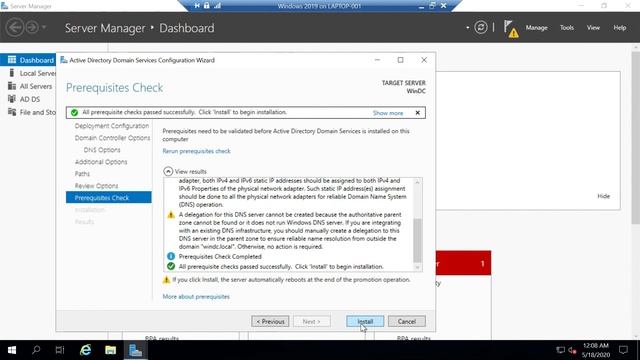
Task: Click the lock icon on VM connection bar
Action: pos(207,6)
